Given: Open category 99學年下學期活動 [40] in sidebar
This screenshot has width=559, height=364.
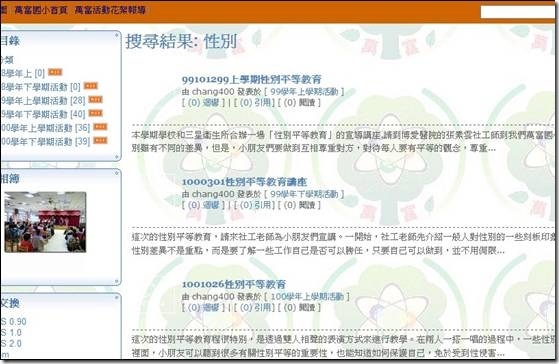Looking at the screenshot, I should point(43,114).
